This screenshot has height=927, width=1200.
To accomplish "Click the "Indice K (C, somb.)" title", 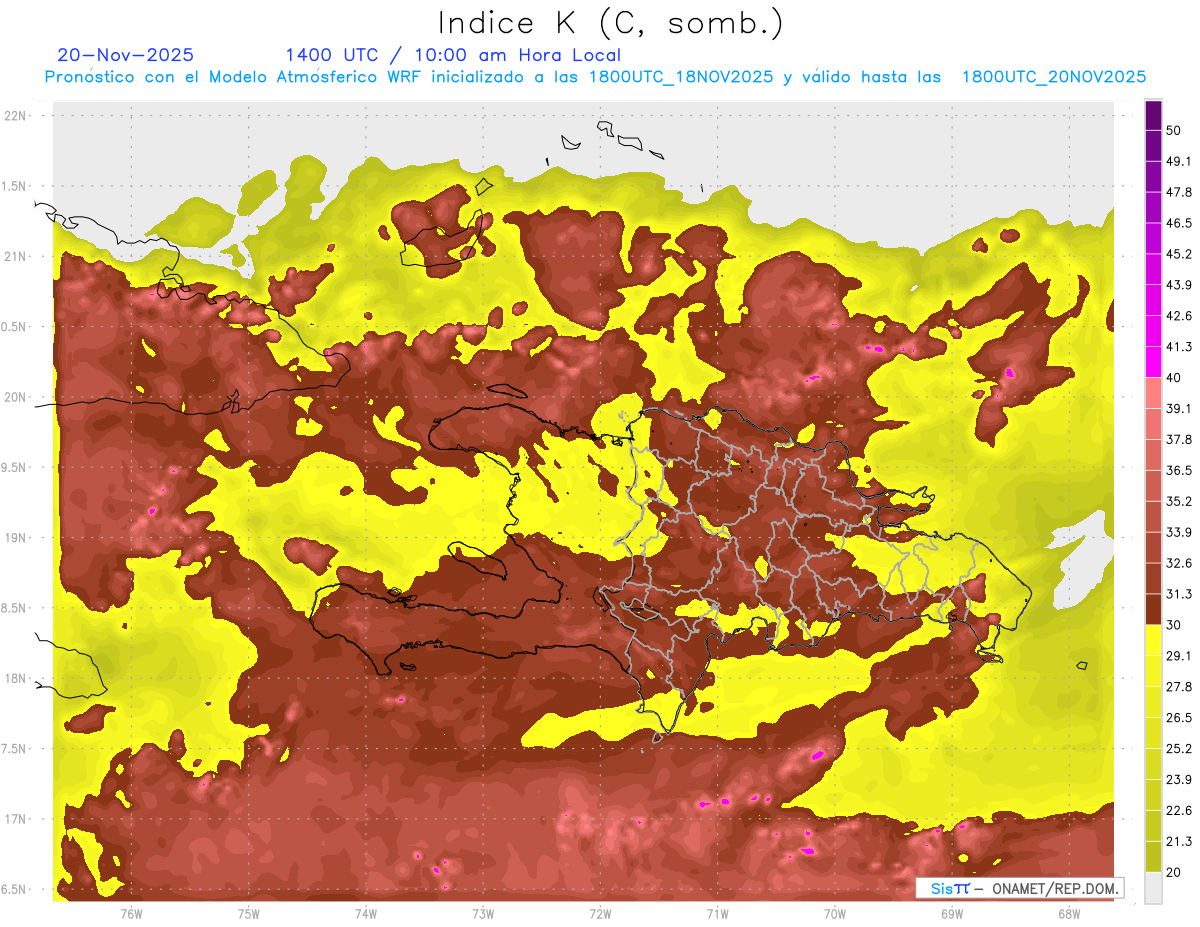I will pyautogui.click(x=611, y=24).
